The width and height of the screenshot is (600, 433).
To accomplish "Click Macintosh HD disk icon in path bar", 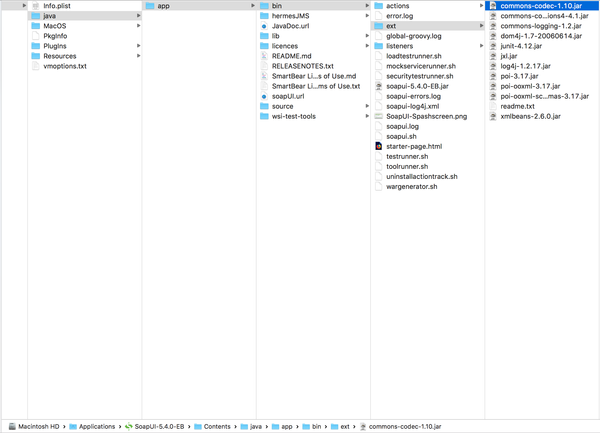I will pos(13,426).
